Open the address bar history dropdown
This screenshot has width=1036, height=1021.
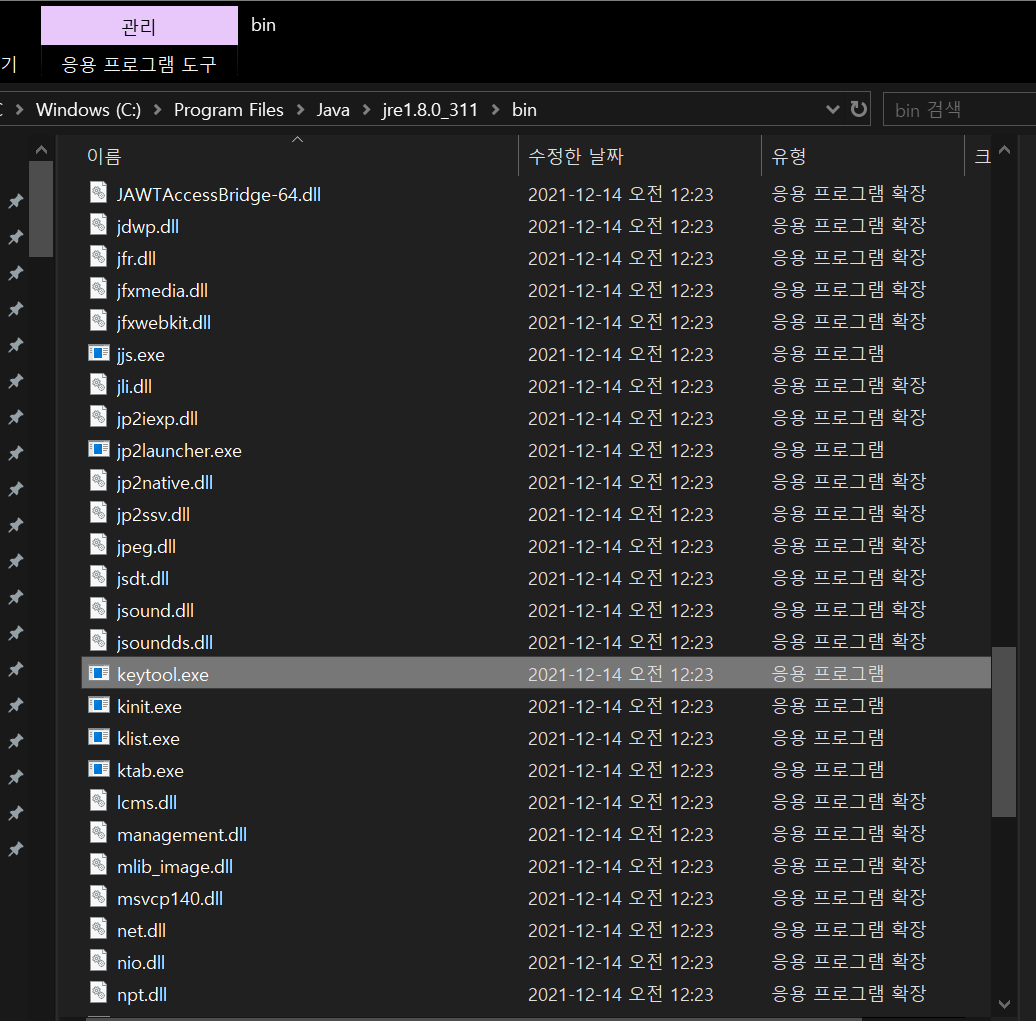click(833, 109)
